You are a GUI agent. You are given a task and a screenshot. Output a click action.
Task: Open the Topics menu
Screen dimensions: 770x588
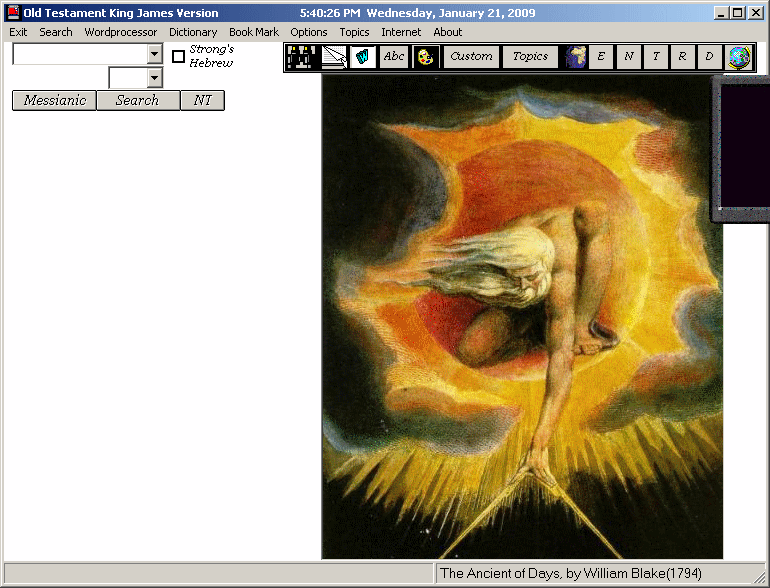pos(354,32)
